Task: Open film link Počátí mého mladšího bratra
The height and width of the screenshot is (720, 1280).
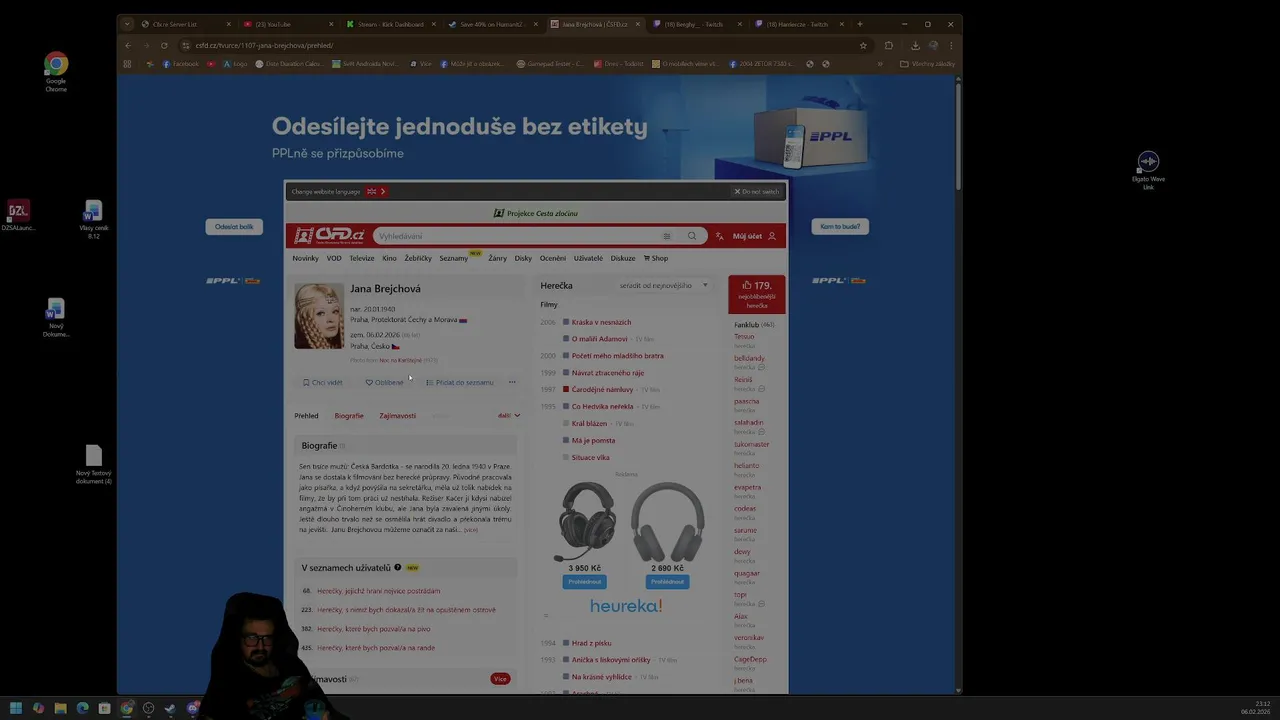Action: click(x=617, y=355)
